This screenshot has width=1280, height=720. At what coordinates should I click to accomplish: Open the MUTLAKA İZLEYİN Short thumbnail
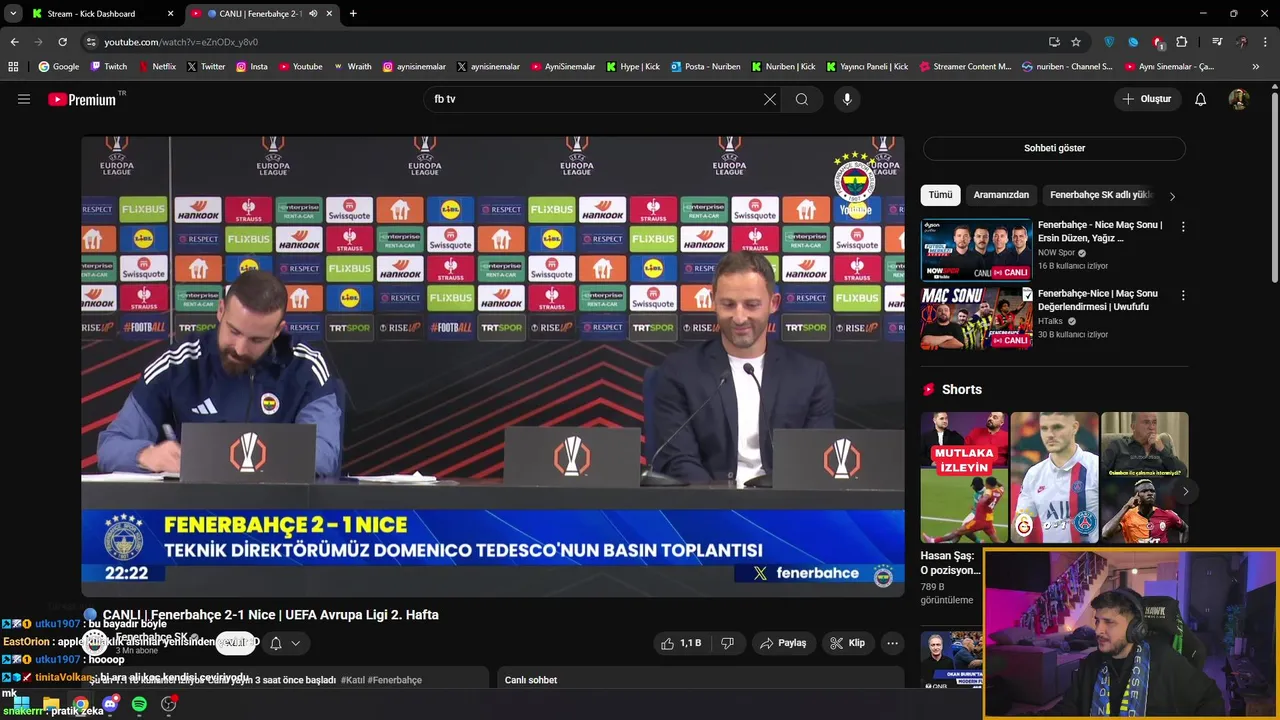tap(964, 478)
